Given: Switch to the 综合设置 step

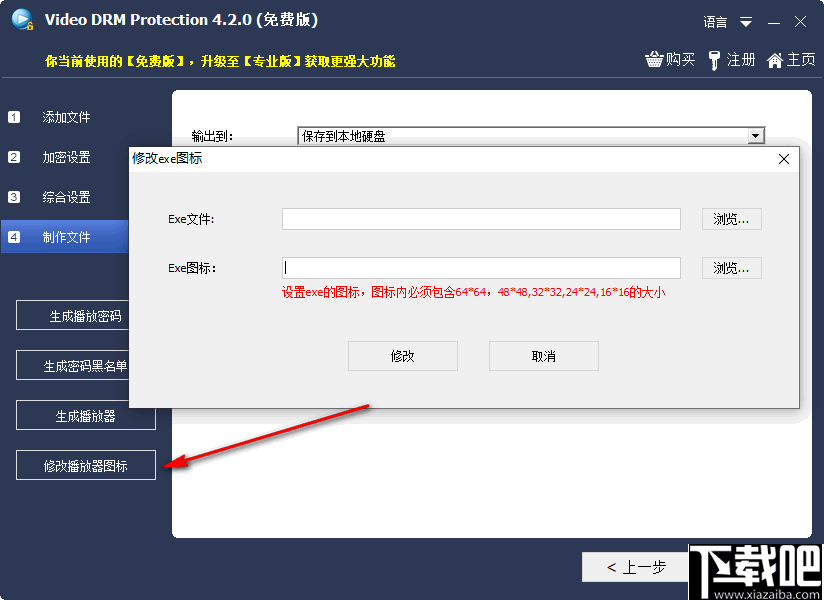Looking at the screenshot, I should pyautogui.click(x=65, y=197).
